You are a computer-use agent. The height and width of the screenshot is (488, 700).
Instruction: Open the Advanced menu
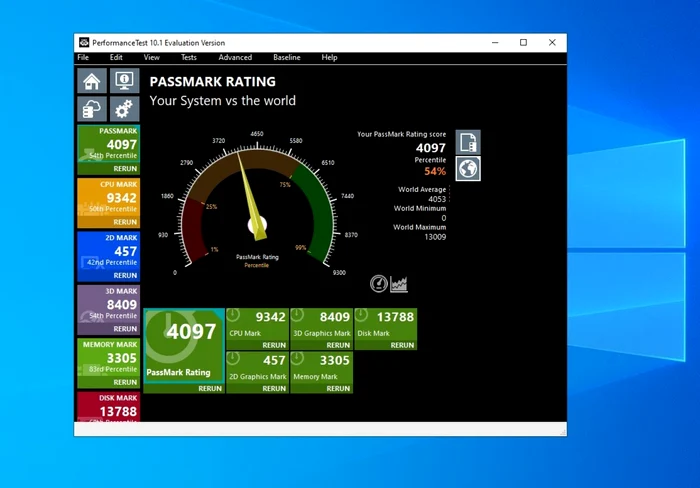click(x=235, y=57)
